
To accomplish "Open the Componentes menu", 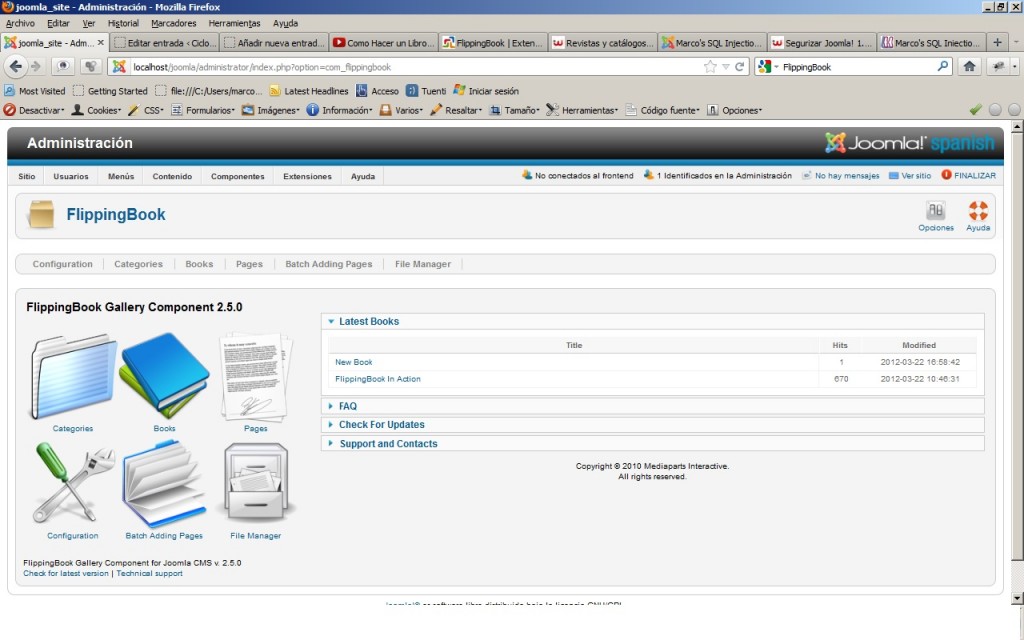I will point(237,176).
